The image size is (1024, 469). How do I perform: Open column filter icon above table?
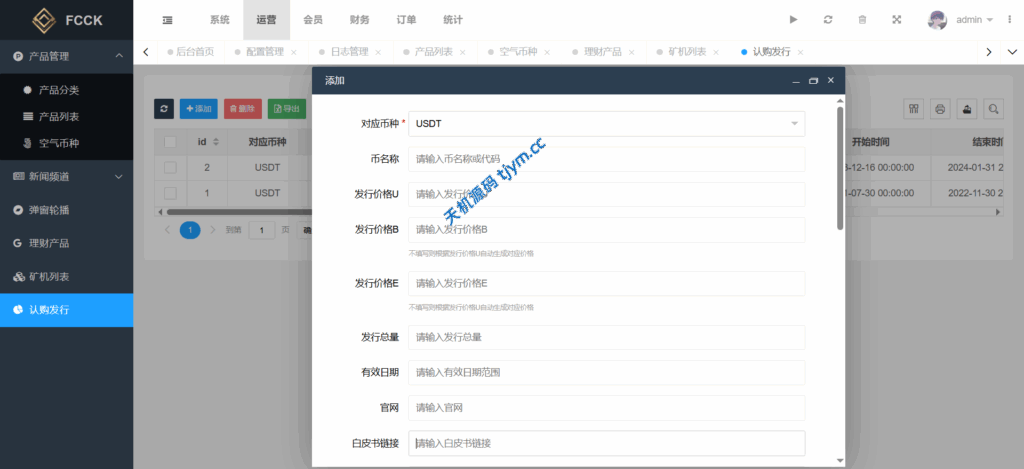click(914, 109)
